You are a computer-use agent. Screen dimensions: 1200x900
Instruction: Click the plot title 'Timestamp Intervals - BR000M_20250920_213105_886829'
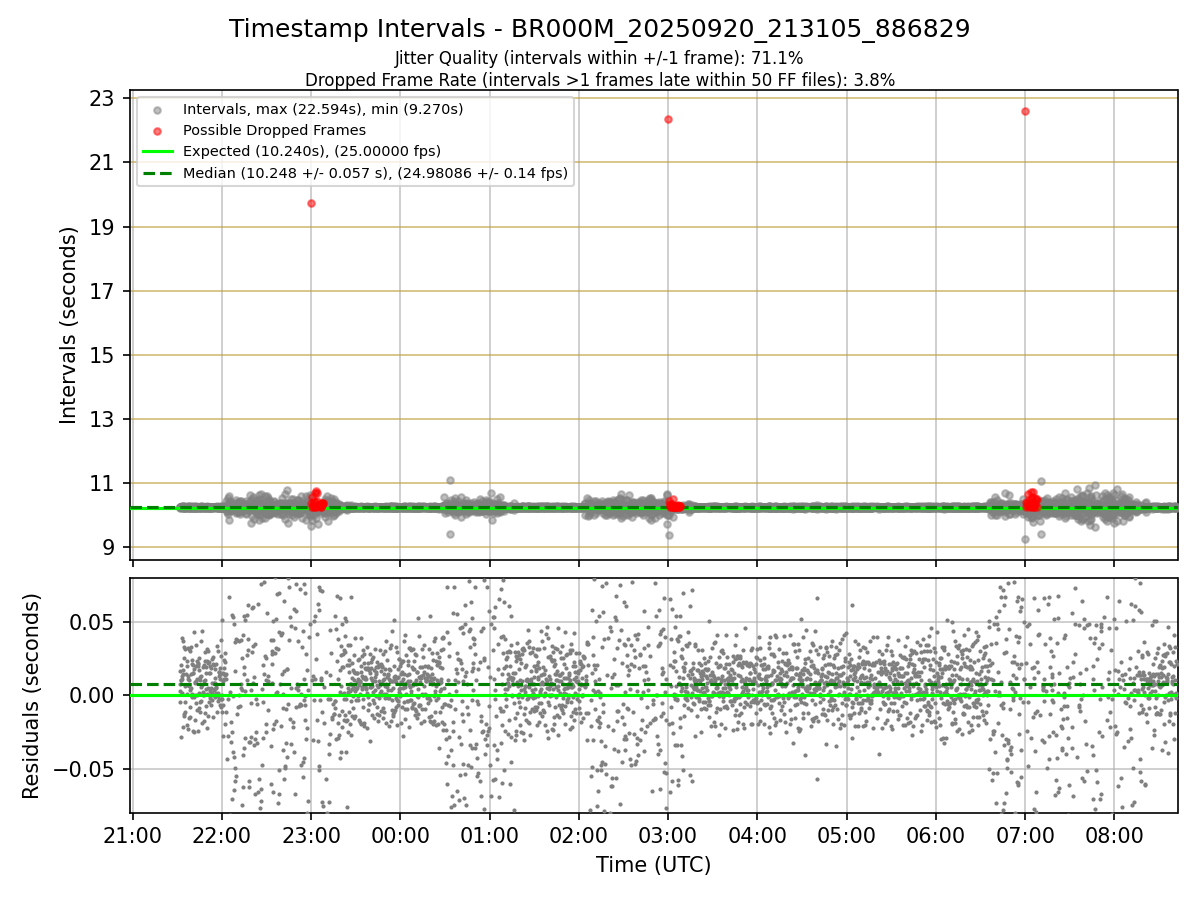(600, 29)
